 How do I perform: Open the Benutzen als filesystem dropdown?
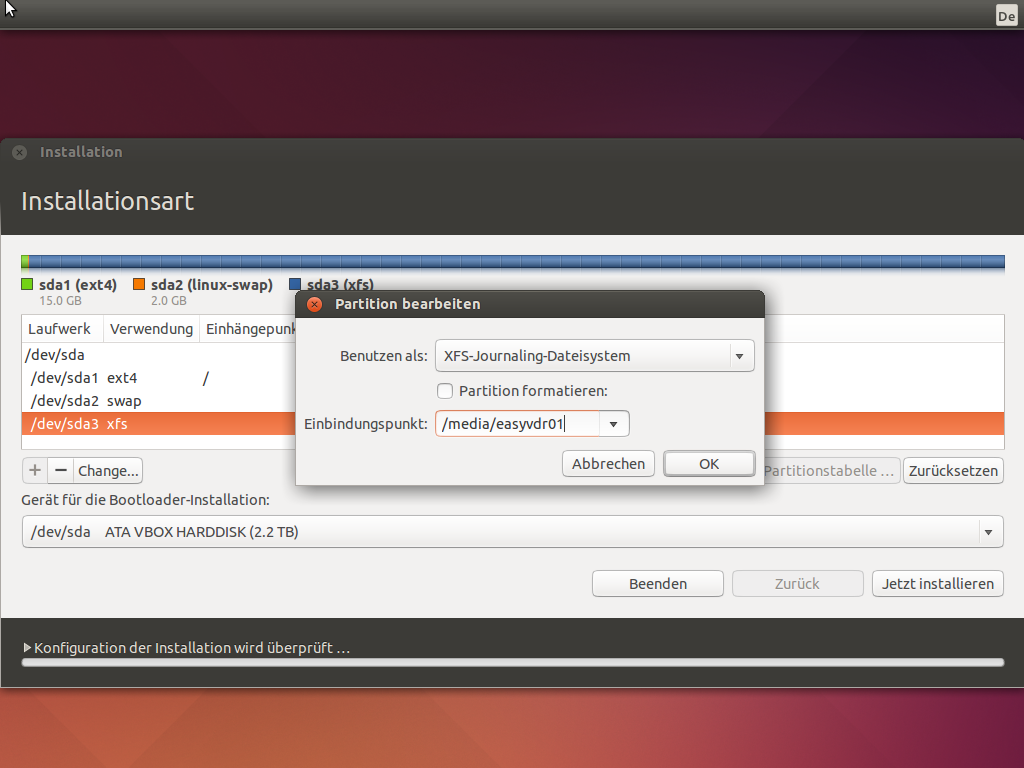pos(593,356)
